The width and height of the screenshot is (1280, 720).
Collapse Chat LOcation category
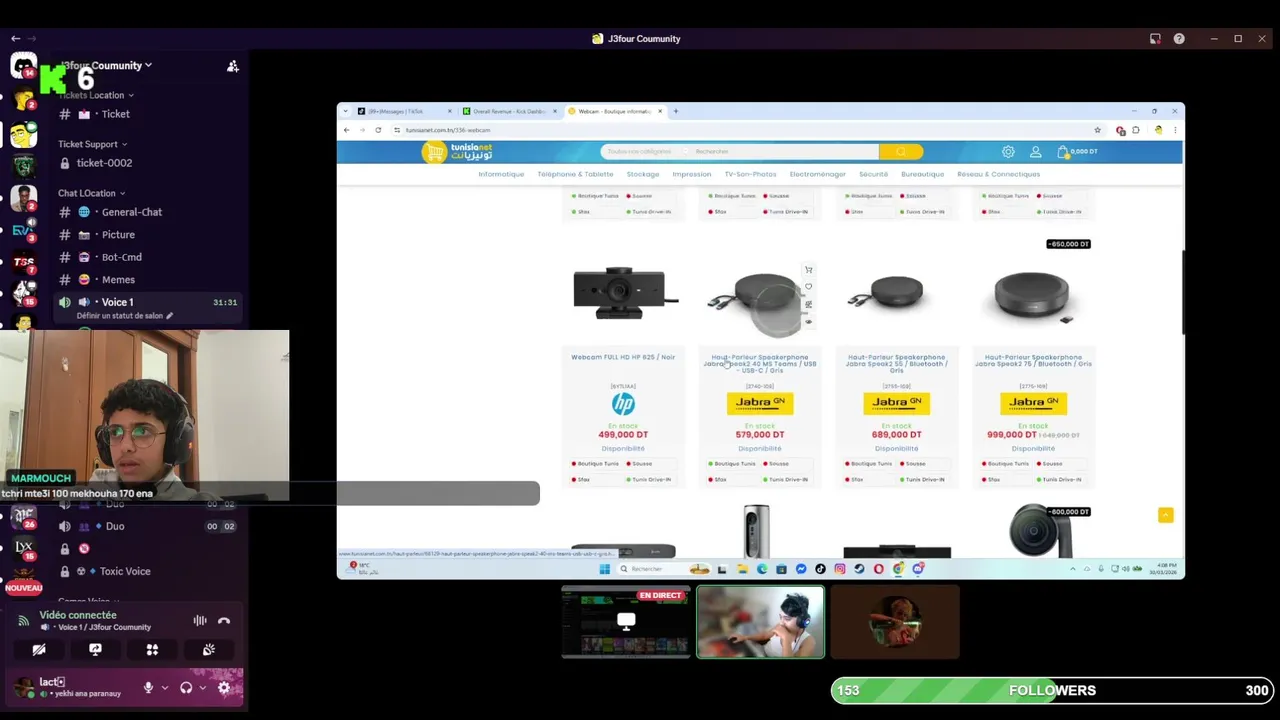(91, 193)
